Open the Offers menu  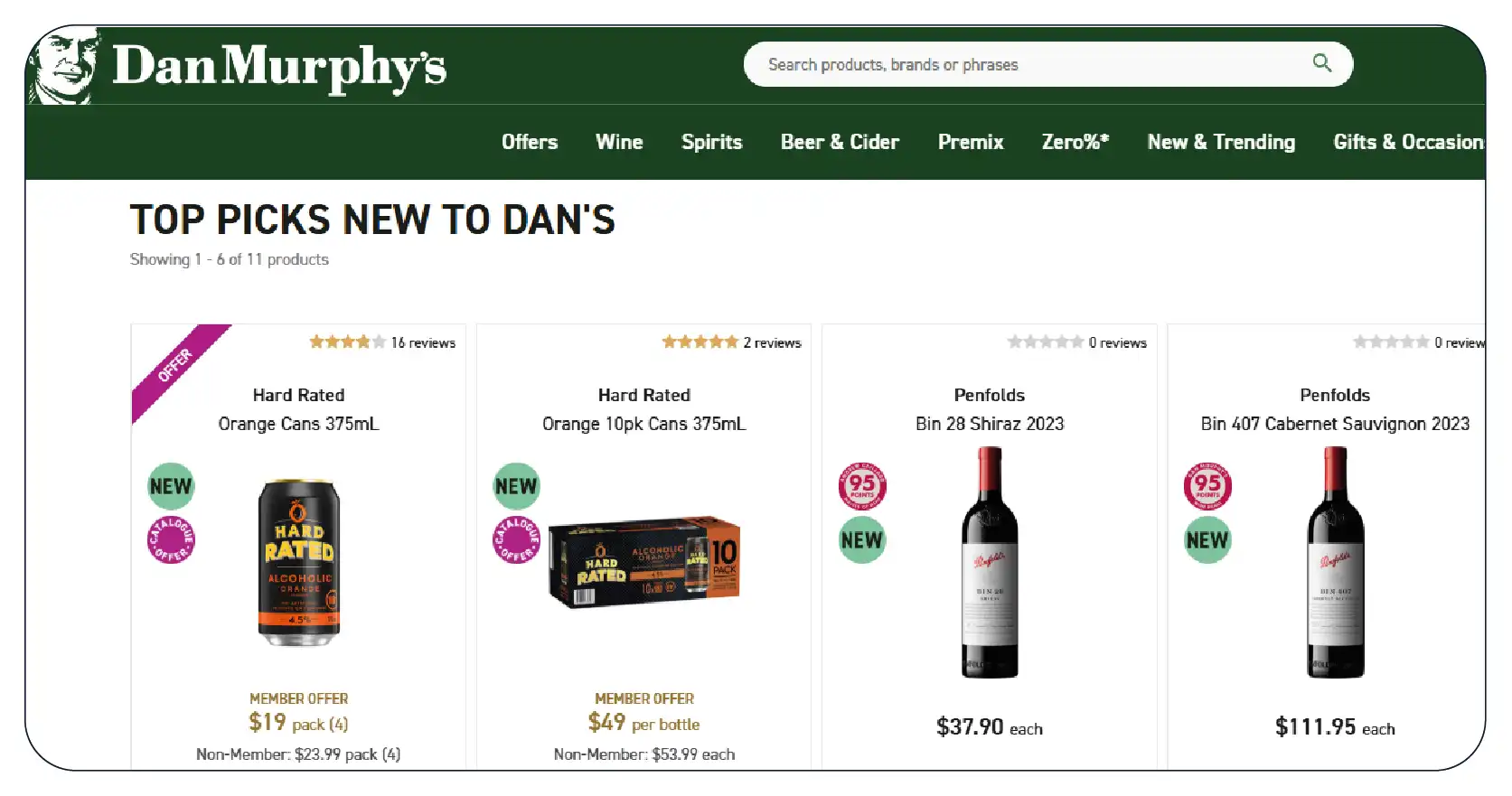click(530, 142)
